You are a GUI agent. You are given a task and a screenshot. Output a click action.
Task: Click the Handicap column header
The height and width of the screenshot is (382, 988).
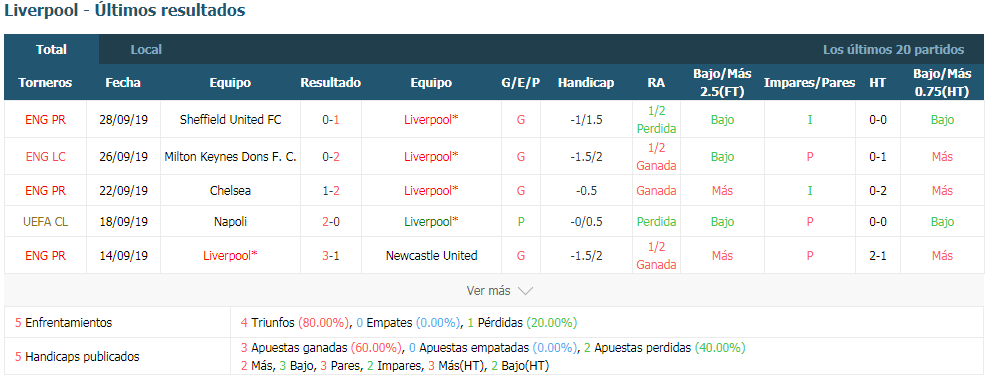click(586, 83)
